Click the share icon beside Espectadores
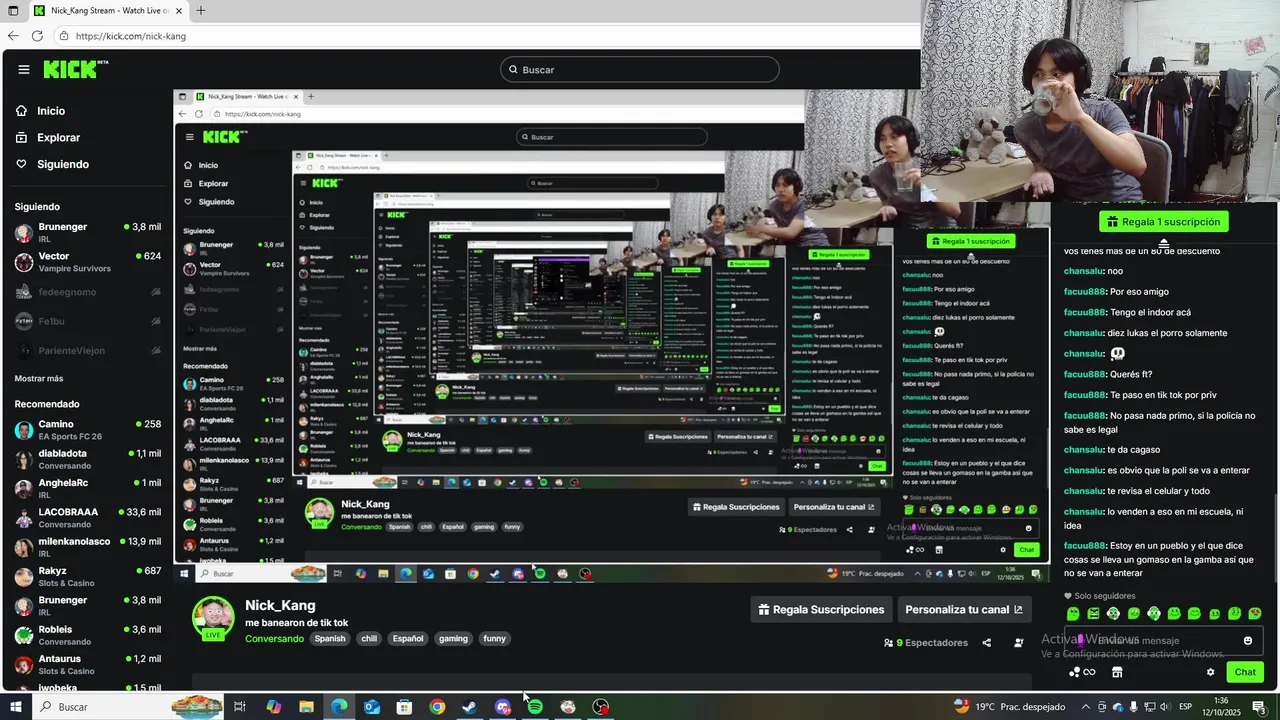The height and width of the screenshot is (720, 1280). pyautogui.click(x=987, y=643)
